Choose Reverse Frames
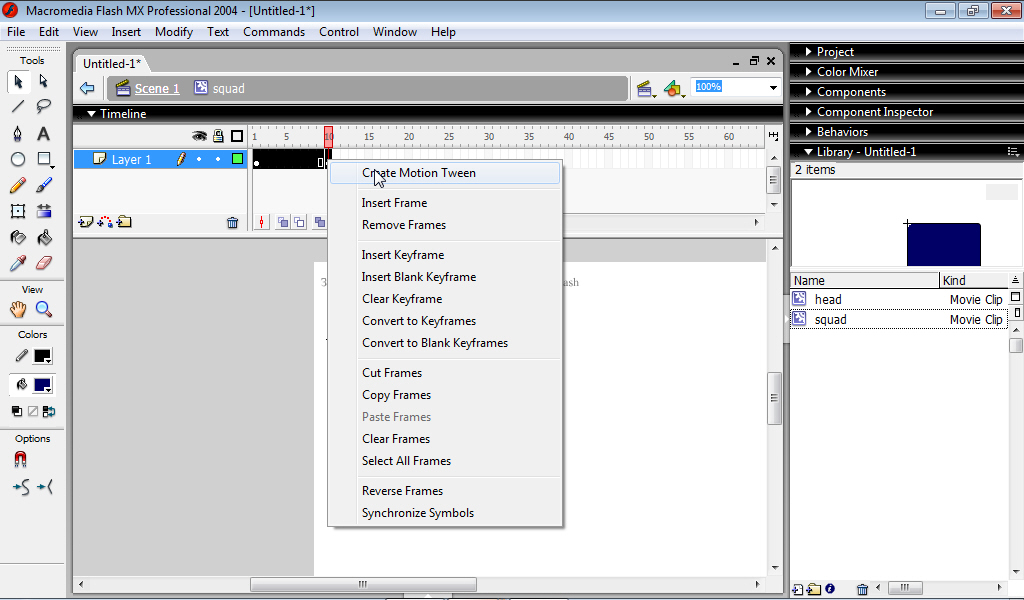The height and width of the screenshot is (600, 1024). [402, 491]
